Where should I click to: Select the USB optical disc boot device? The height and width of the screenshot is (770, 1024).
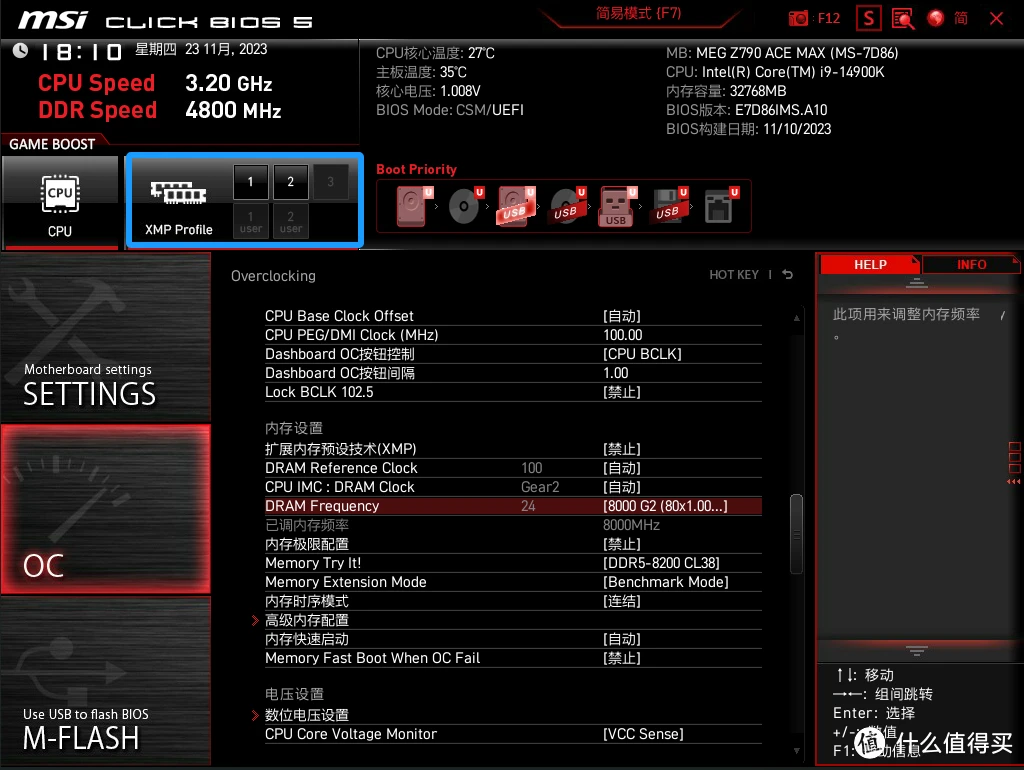coord(568,206)
